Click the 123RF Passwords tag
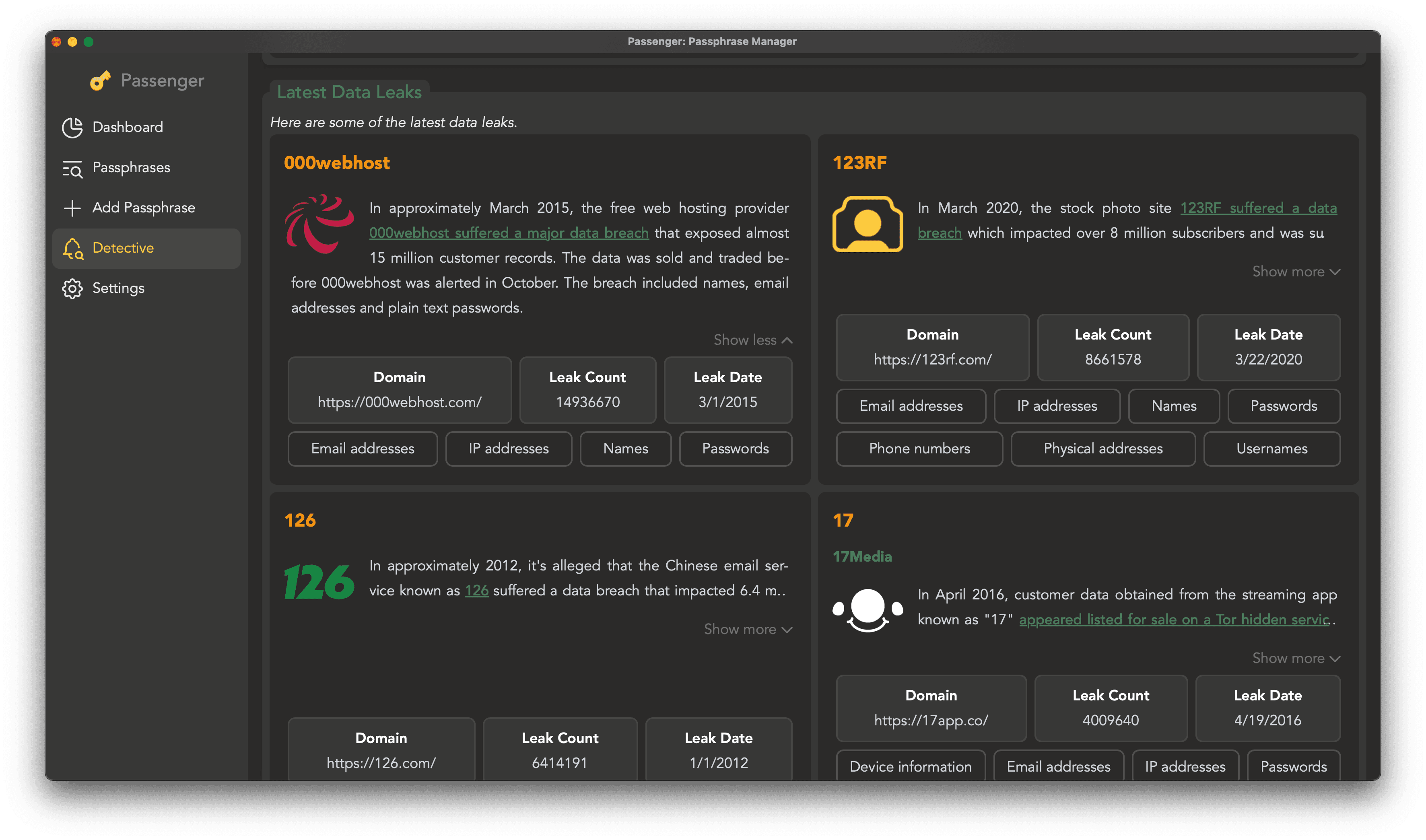This screenshot has height=840, width=1426. (1284, 406)
